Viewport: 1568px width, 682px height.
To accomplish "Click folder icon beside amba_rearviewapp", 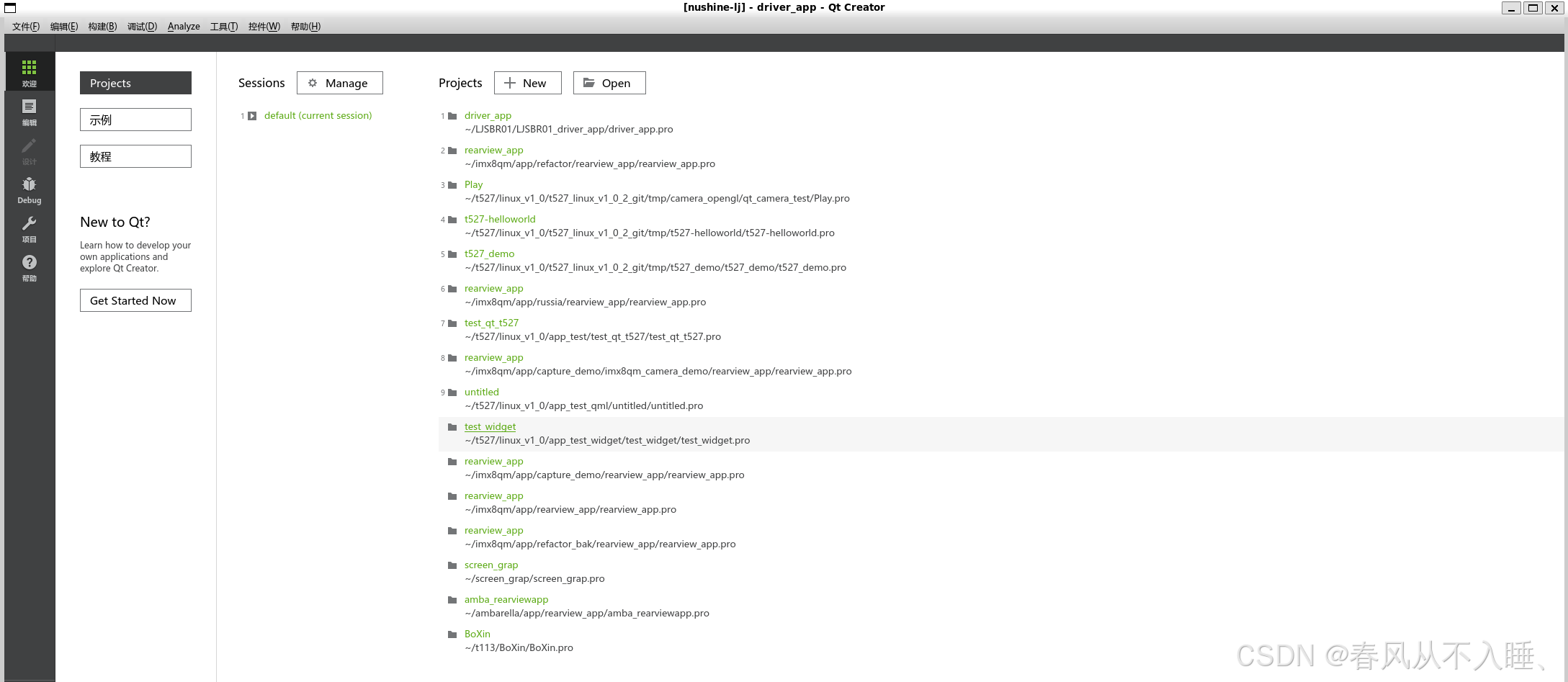I will pyautogui.click(x=452, y=600).
